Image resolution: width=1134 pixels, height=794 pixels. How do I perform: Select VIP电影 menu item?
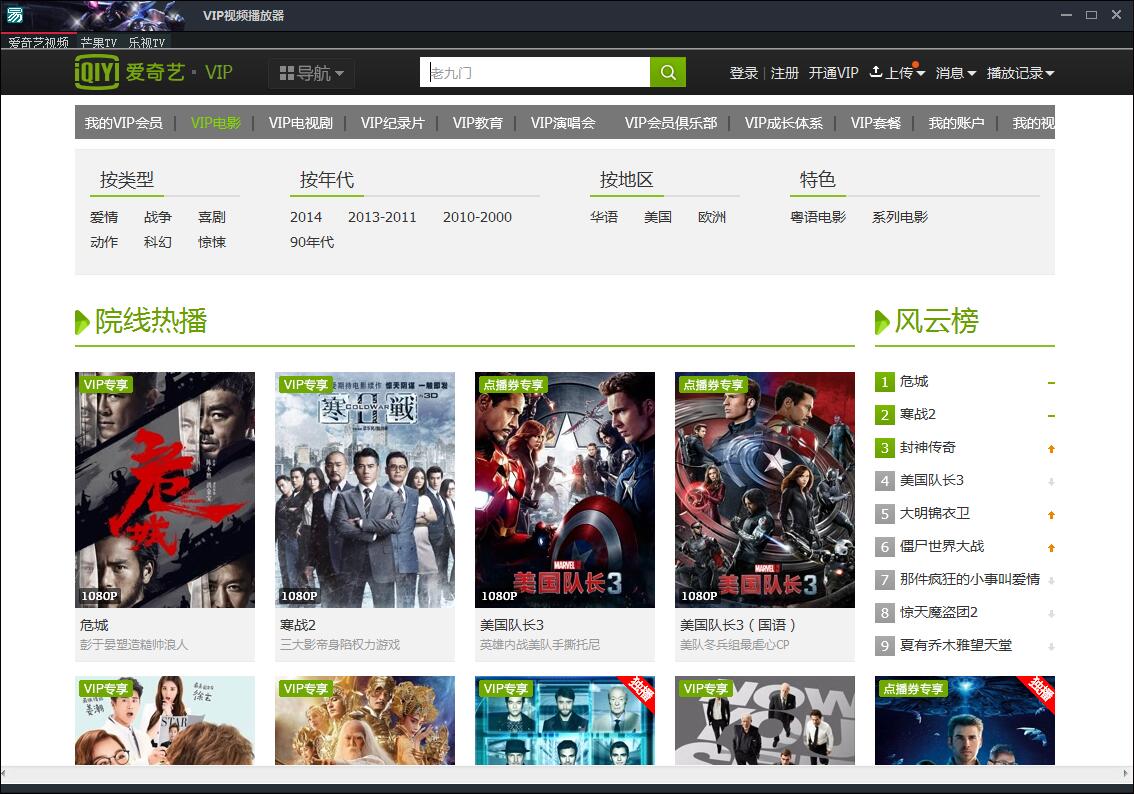pos(216,123)
